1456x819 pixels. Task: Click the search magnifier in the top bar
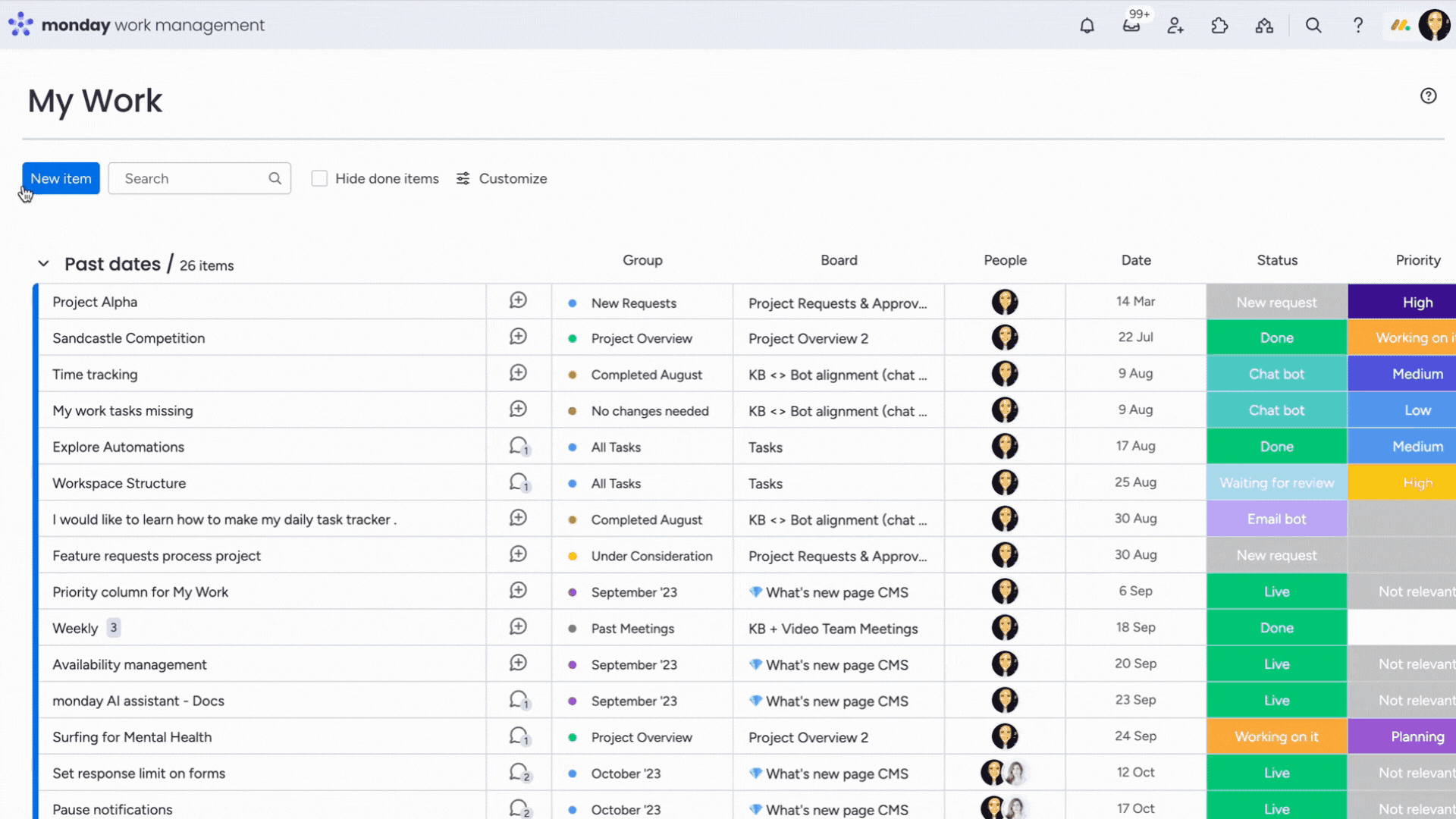click(1313, 25)
